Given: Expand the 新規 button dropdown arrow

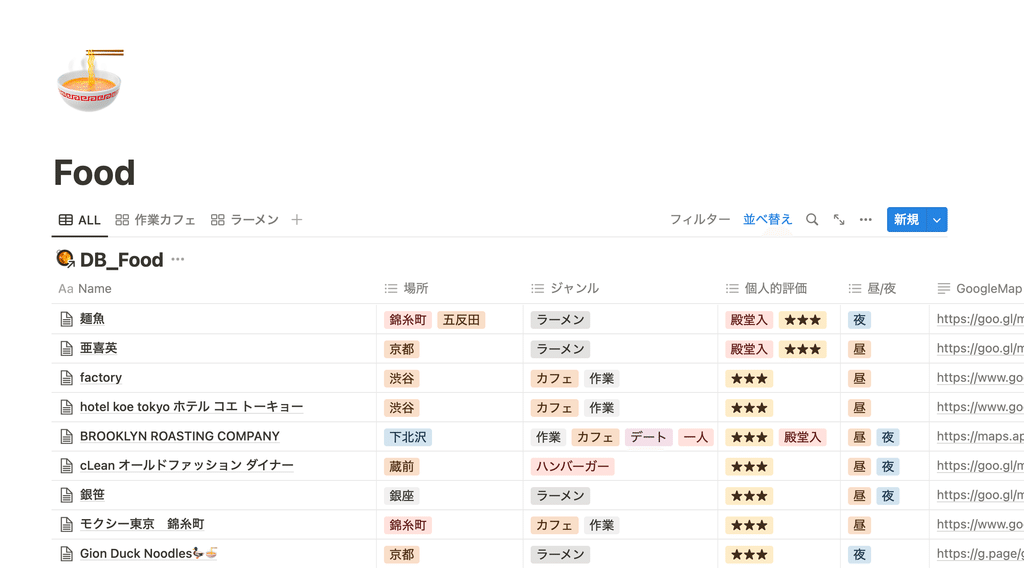Looking at the screenshot, I should (936, 219).
